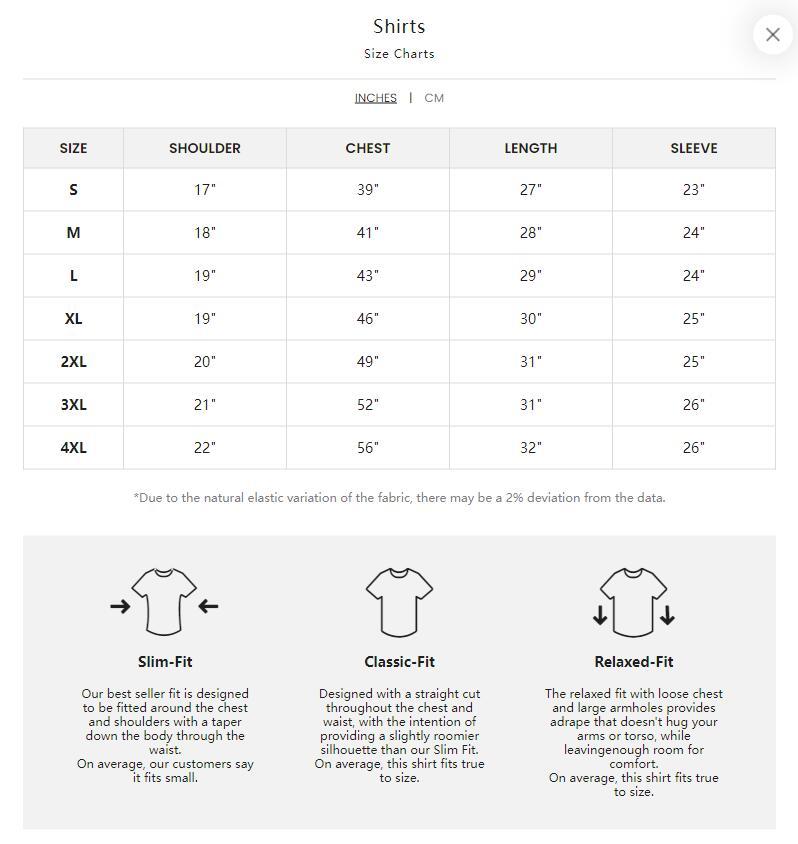
Task: Click the 2% deviation disclaimer note
Action: (x=399, y=497)
